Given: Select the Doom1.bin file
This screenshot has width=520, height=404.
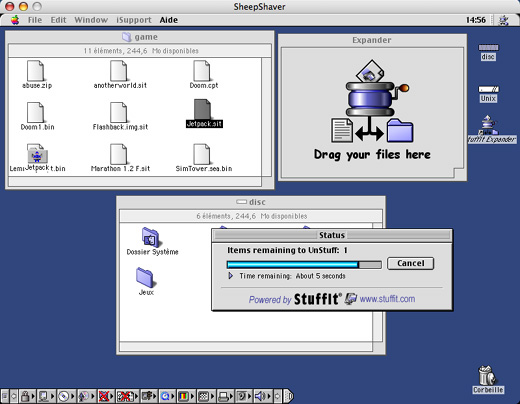Looking at the screenshot, I should (36, 112).
